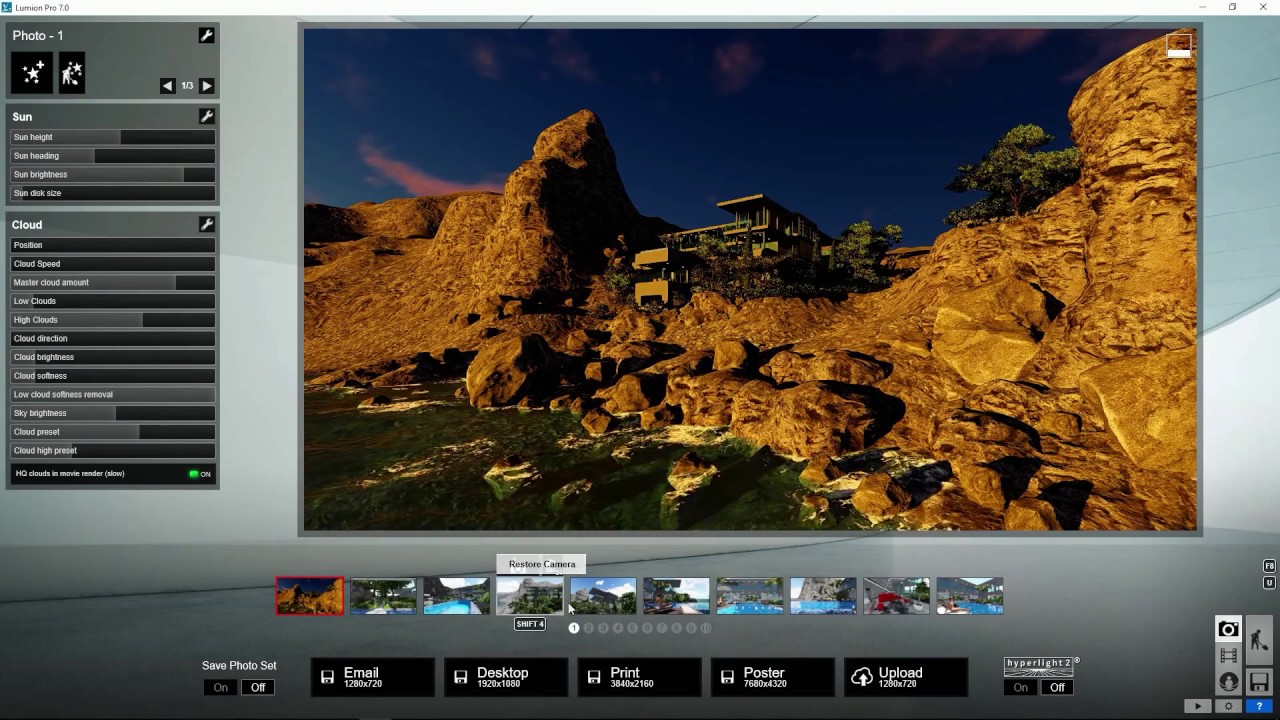Image resolution: width=1280 pixels, height=720 pixels.
Task: Open Panorama mode globe icon
Action: [1228, 682]
